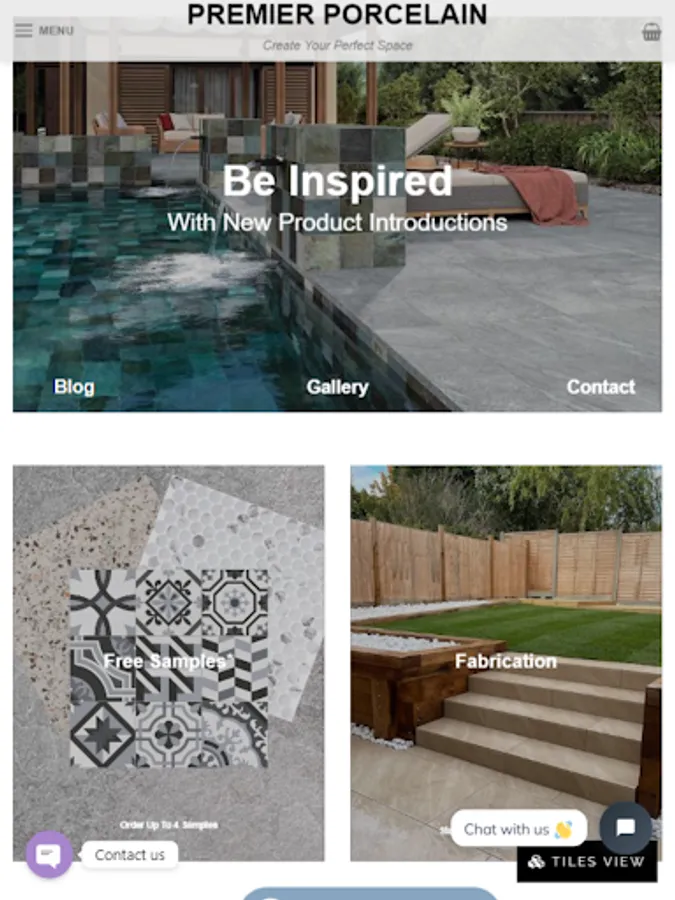Click the MENU label in header

pyautogui.click(x=56, y=31)
